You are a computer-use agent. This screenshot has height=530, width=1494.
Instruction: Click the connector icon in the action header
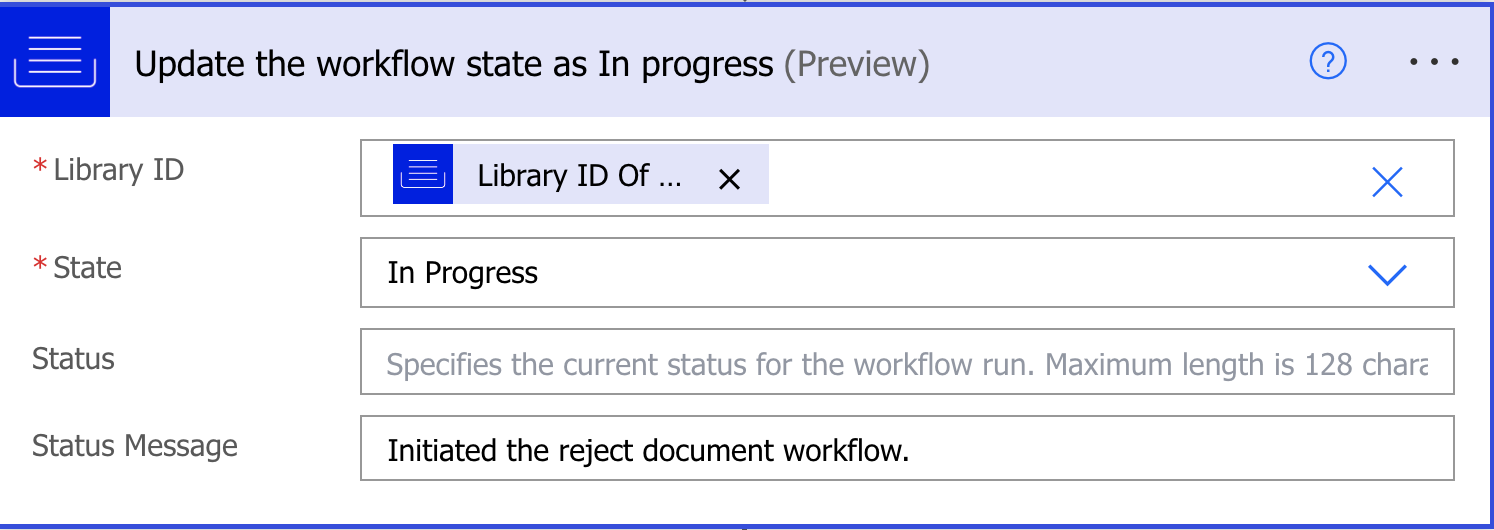tap(55, 62)
